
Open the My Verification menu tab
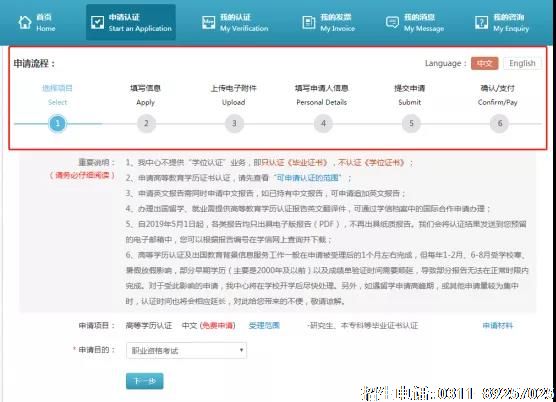click(x=235, y=22)
